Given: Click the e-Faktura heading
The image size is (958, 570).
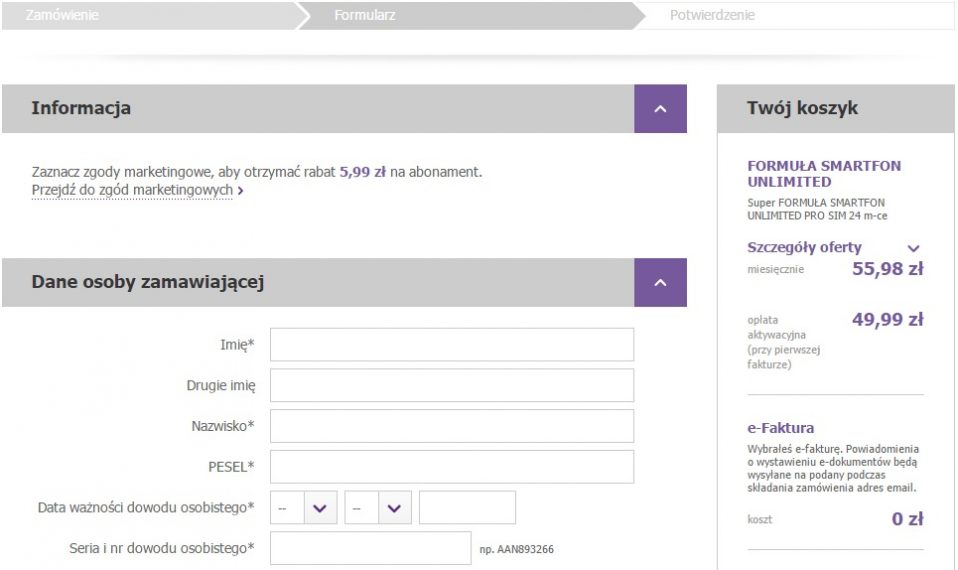Looking at the screenshot, I should coord(780,428).
